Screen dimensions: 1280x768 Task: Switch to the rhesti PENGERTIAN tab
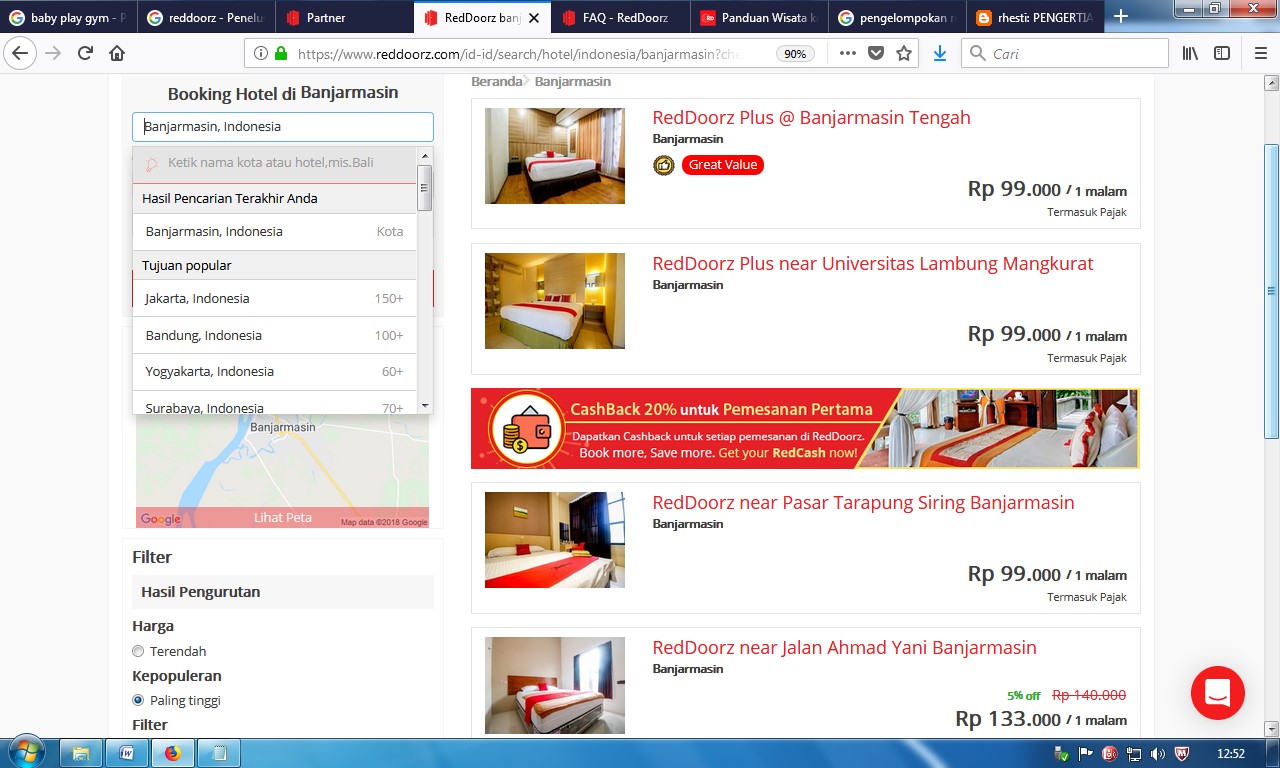[x=1033, y=17]
